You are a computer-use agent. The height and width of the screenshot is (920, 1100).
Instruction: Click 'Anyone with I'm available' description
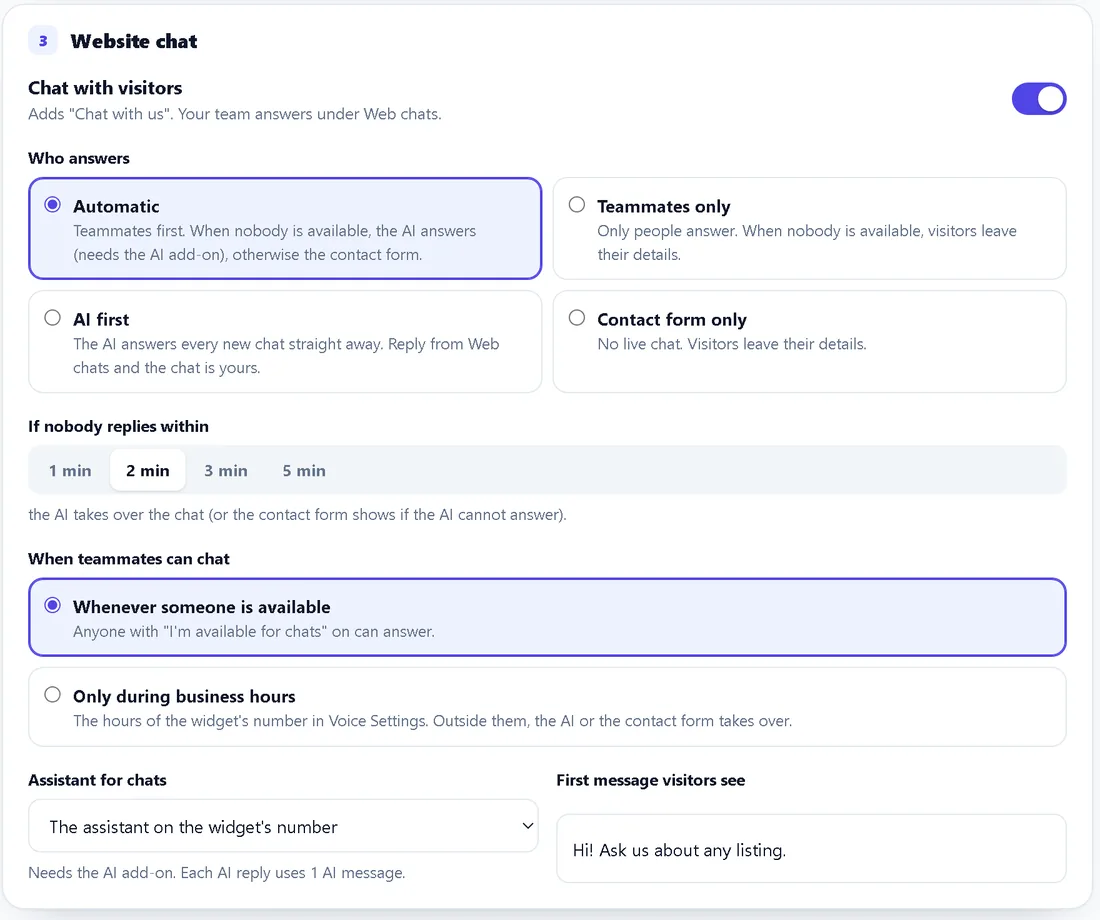pyautogui.click(x=254, y=632)
